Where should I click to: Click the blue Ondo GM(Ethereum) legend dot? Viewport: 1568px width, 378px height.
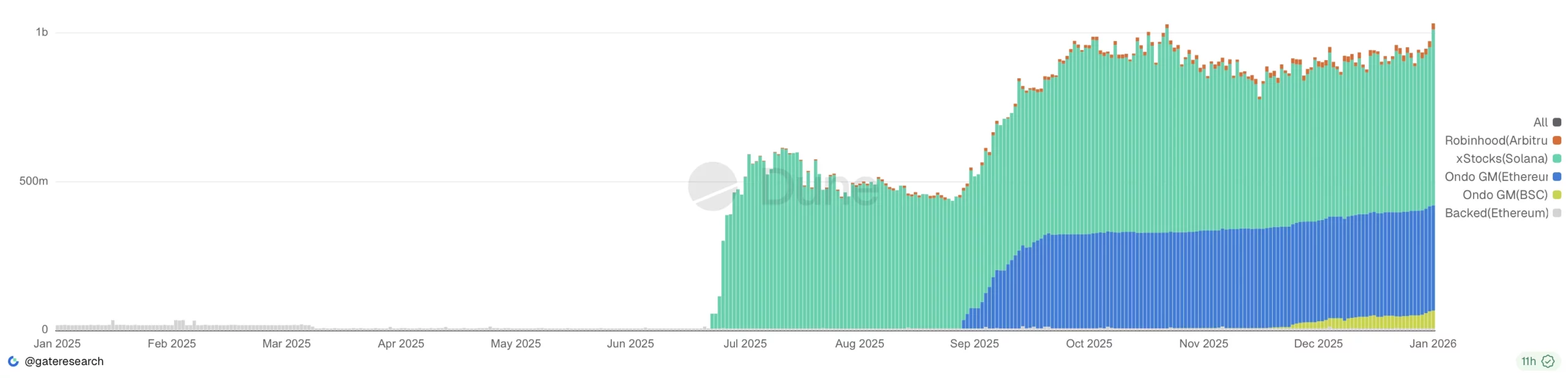point(1556,176)
